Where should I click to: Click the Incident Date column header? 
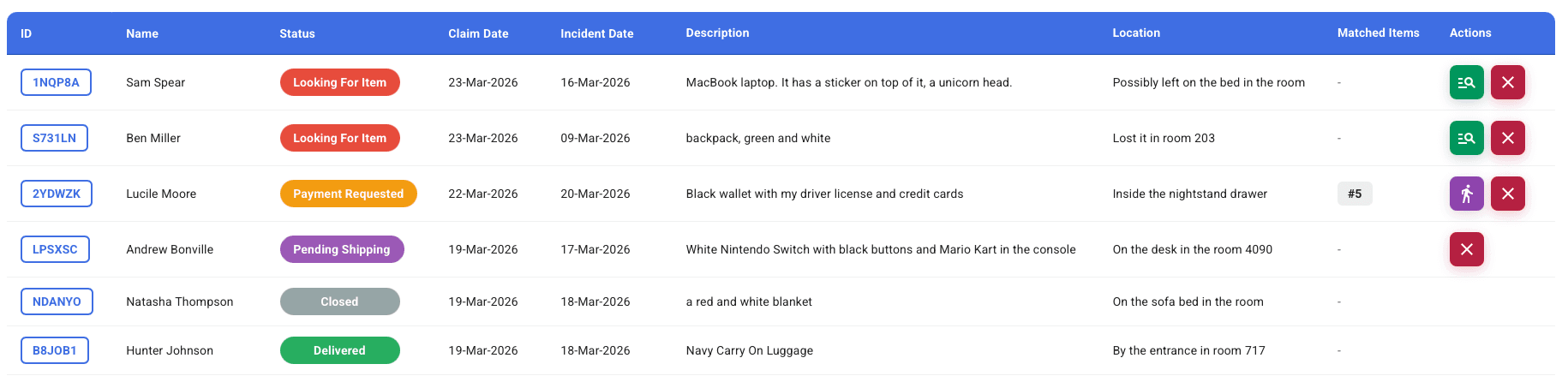tap(596, 33)
